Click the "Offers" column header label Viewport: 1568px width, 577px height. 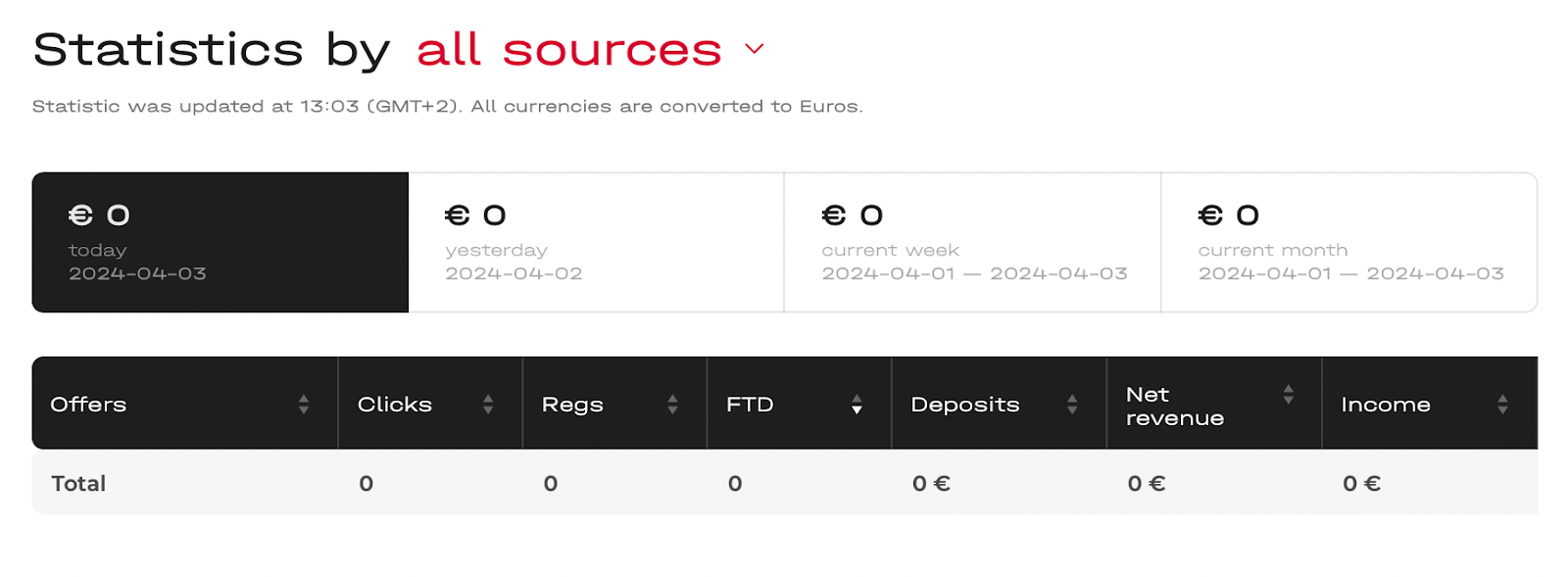(88, 404)
